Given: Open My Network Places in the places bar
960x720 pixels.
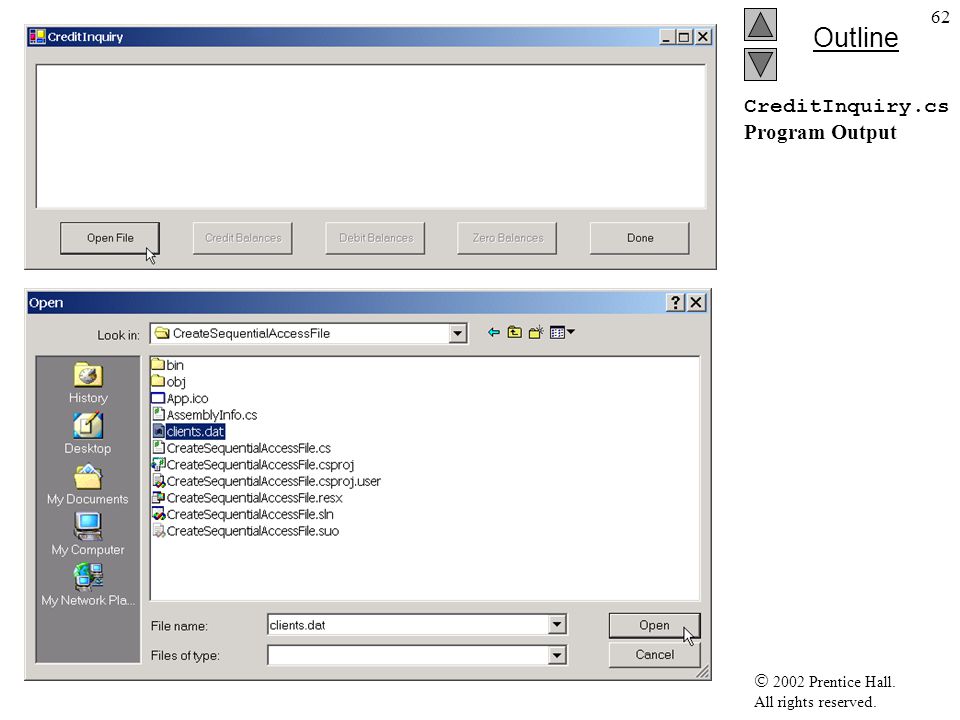Looking at the screenshot, I should [x=88, y=585].
